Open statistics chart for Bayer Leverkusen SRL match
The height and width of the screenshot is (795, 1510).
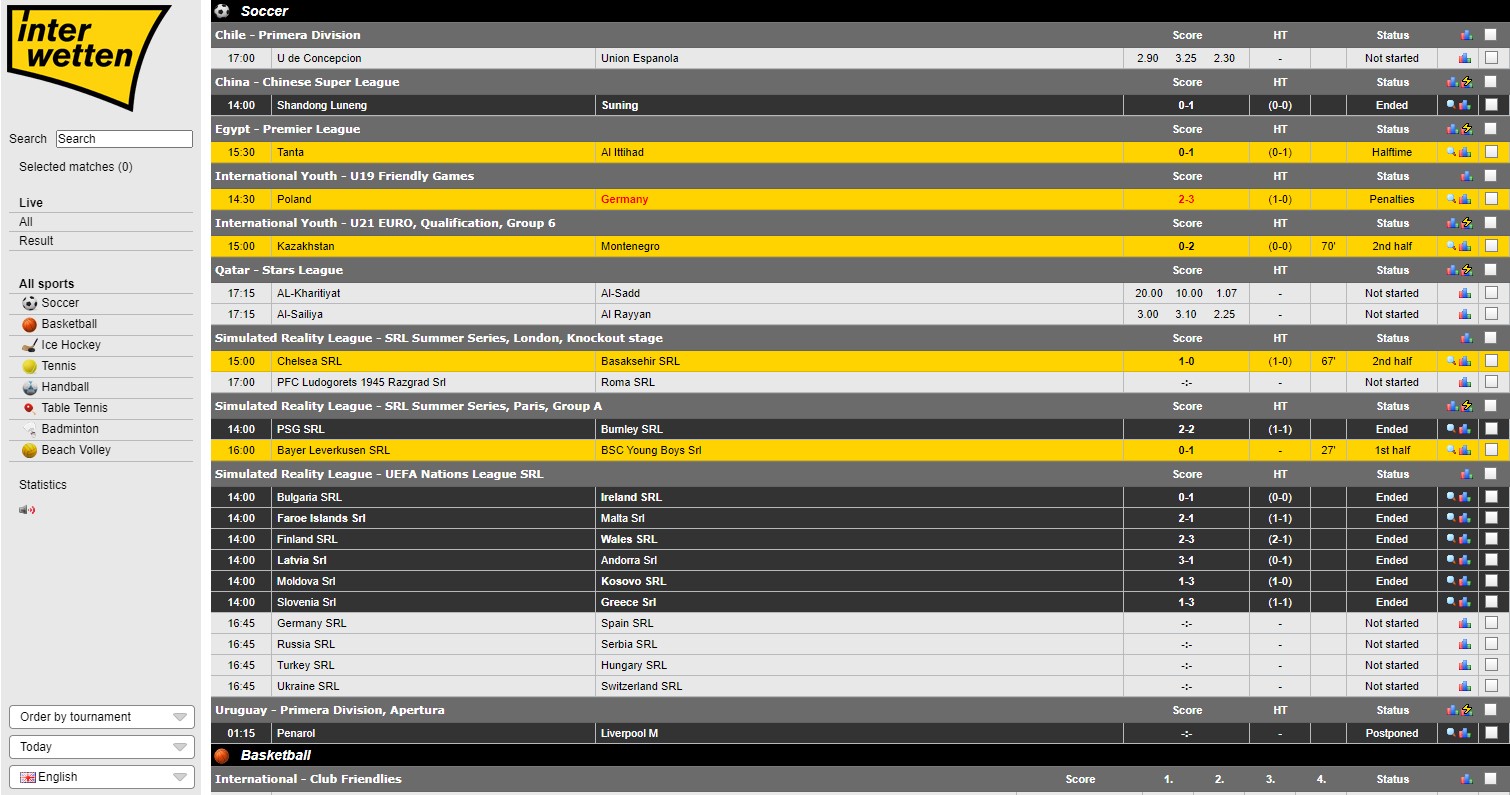pos(1465,450)
